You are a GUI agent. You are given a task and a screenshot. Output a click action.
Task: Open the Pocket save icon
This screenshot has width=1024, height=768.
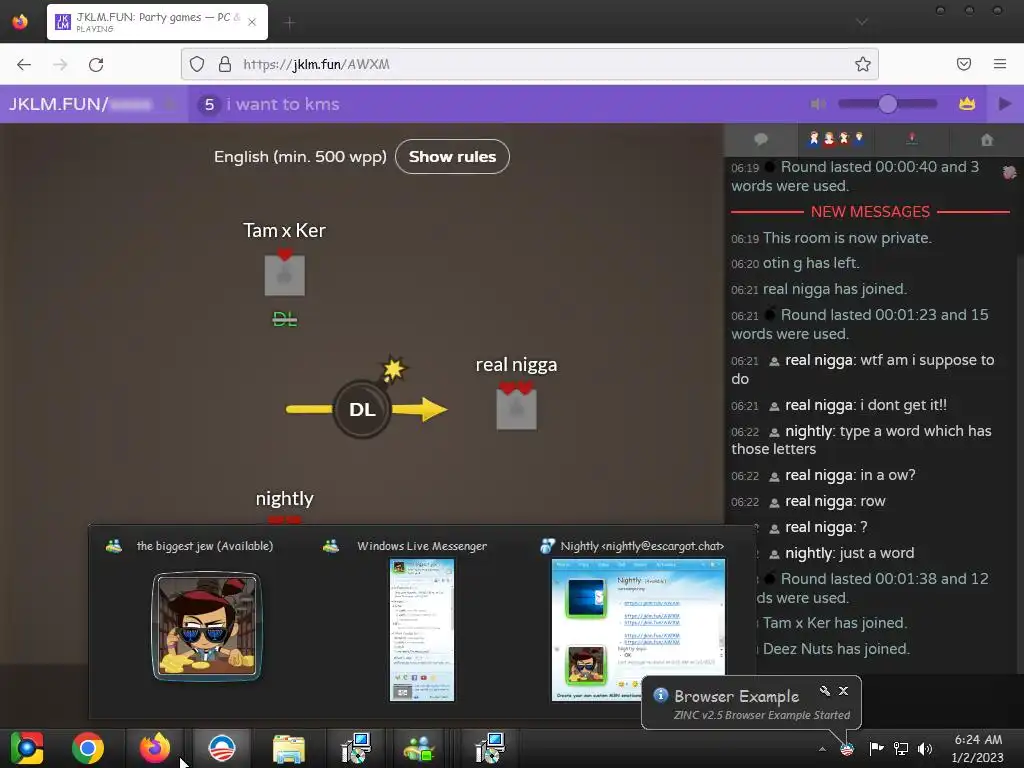[964, 64]
